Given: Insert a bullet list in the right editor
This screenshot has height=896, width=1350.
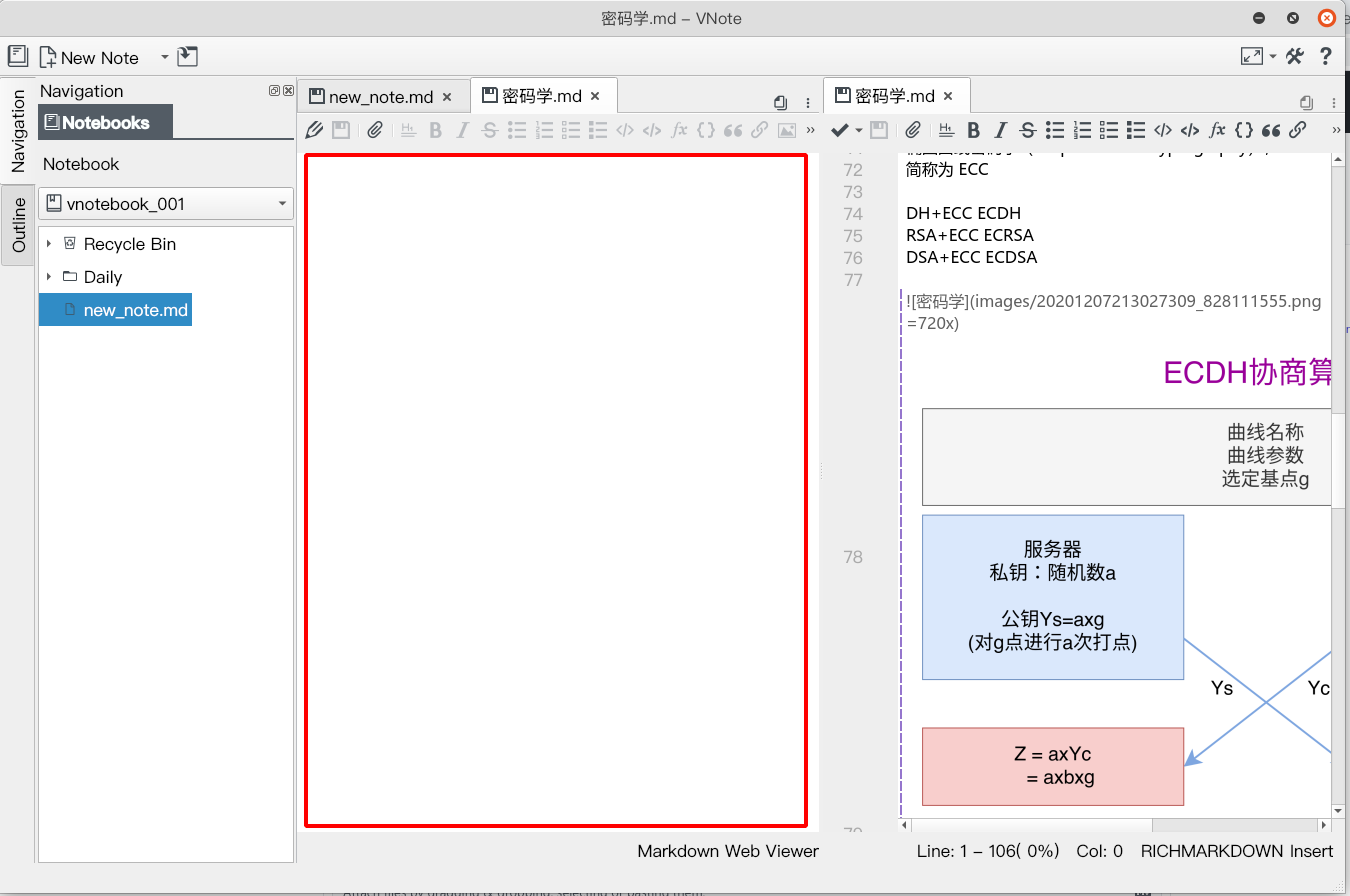Looking at the screenshot, I should click(1054, 130).
